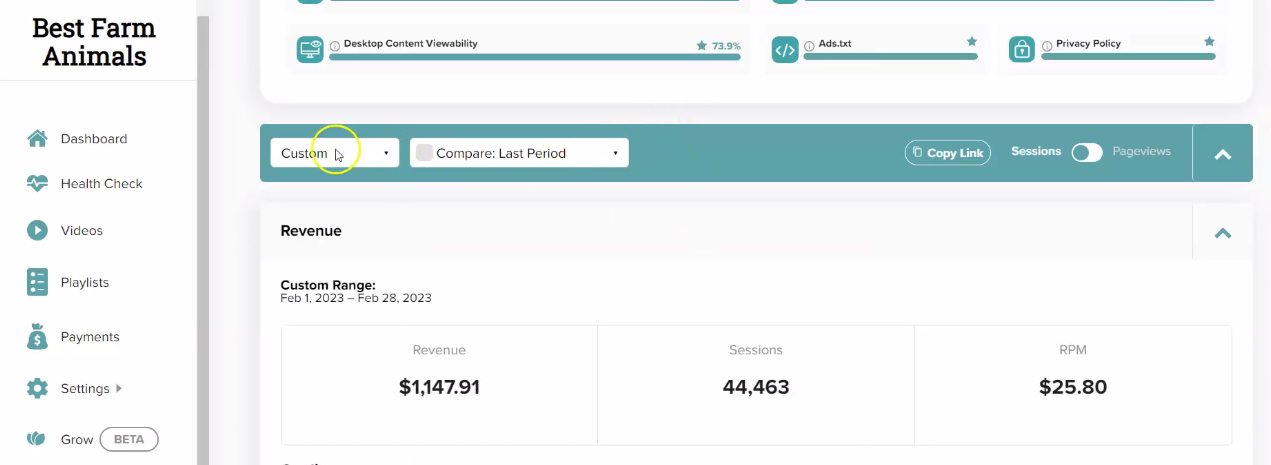Screen dimensions: 1271x465
Task: Open the Health Check heartbeat icon
Action: (x=37, y=184)
